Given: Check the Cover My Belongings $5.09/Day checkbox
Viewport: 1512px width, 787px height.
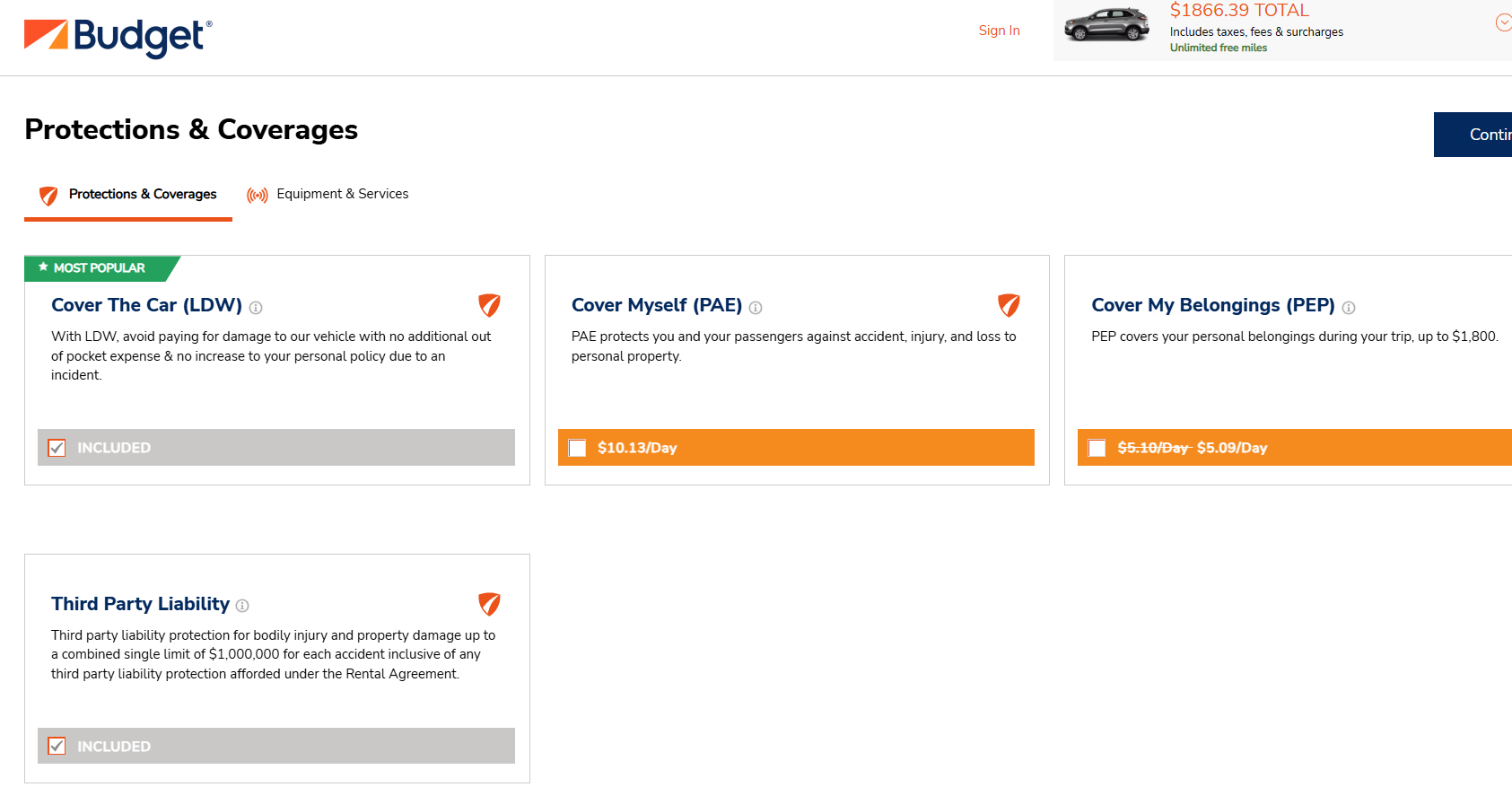Looking at the screenshot, I should (1097, 448).
